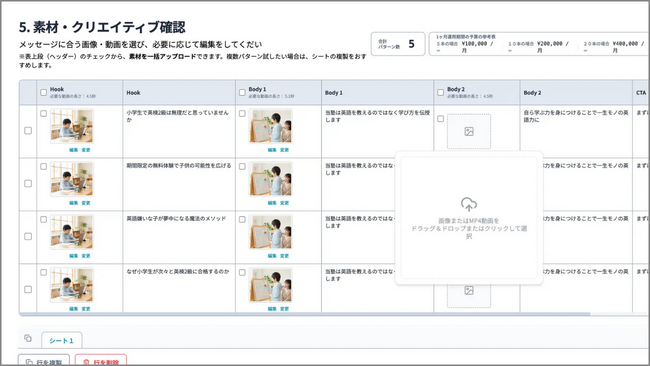Click 変更 under the Body 1 image in the 英語嫌いな子が row
The width and height of the screenshot is (650, 366).
pyautogui.click(x=284, y=256)
